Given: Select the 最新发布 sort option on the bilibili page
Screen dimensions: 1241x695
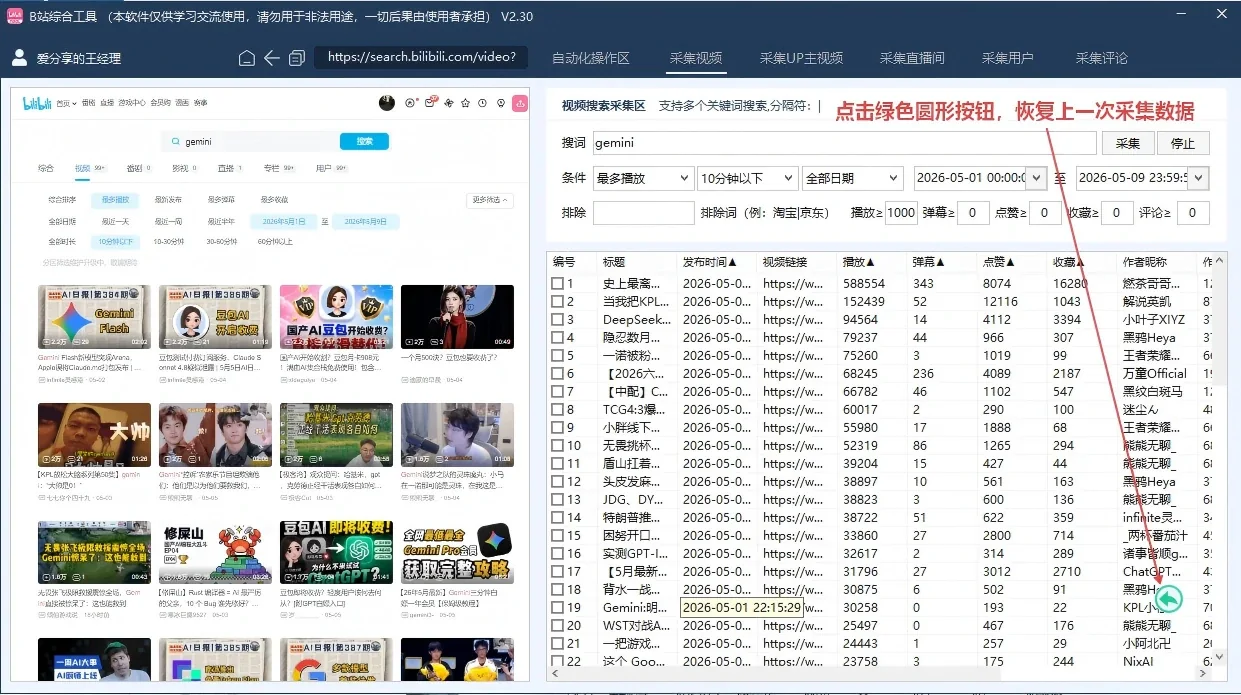Looking at the screenshot, I should (x=168, y=200).
